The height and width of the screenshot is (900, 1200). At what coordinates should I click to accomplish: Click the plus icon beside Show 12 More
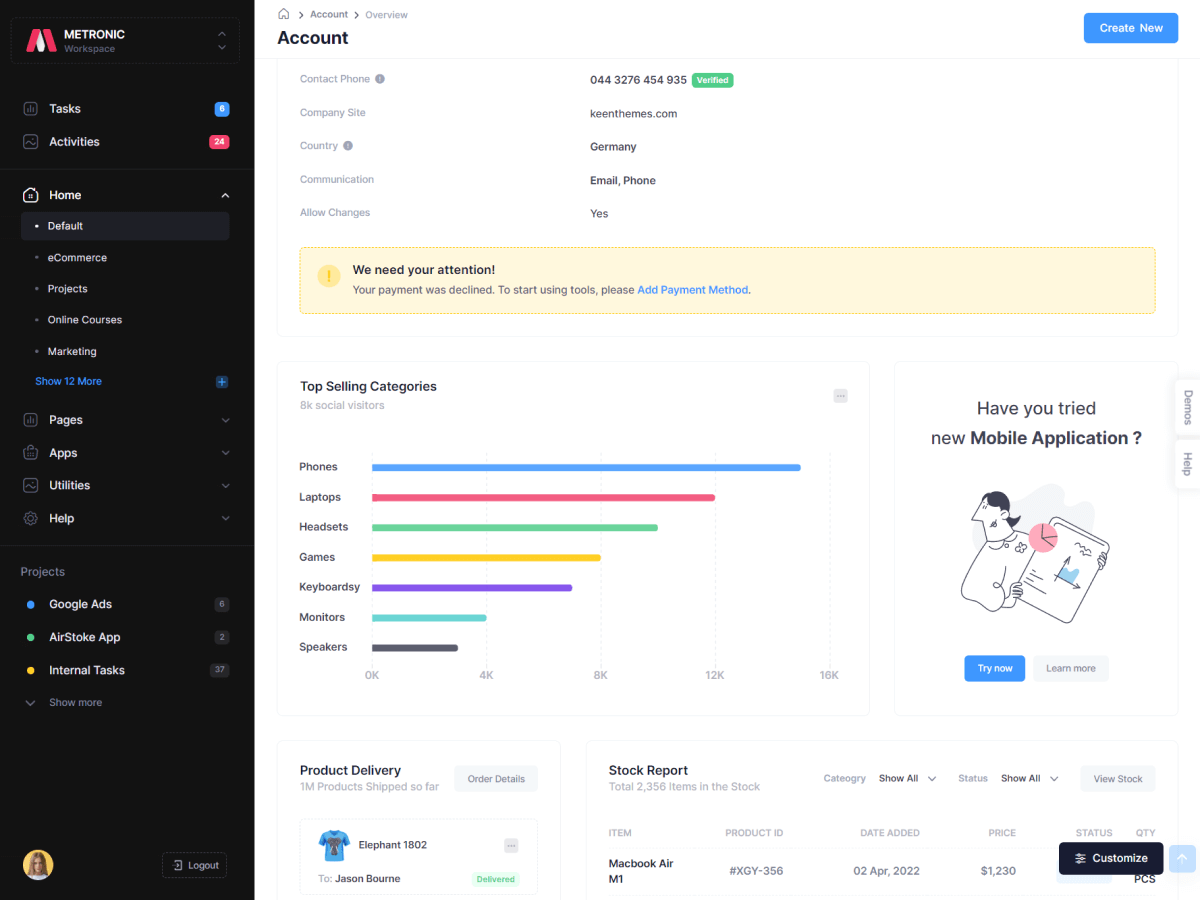pos(222,382)
